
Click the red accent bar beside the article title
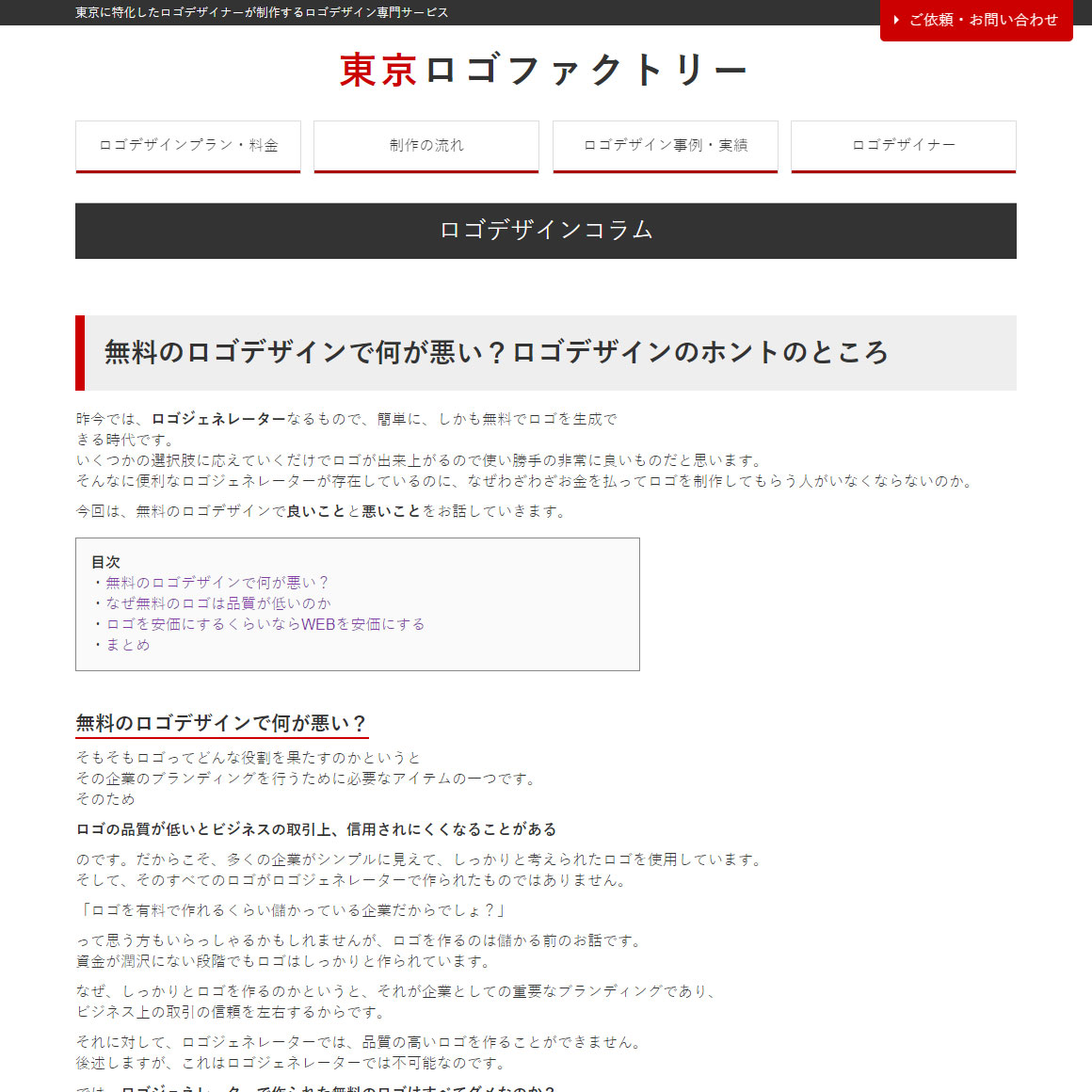pos(79,353)
